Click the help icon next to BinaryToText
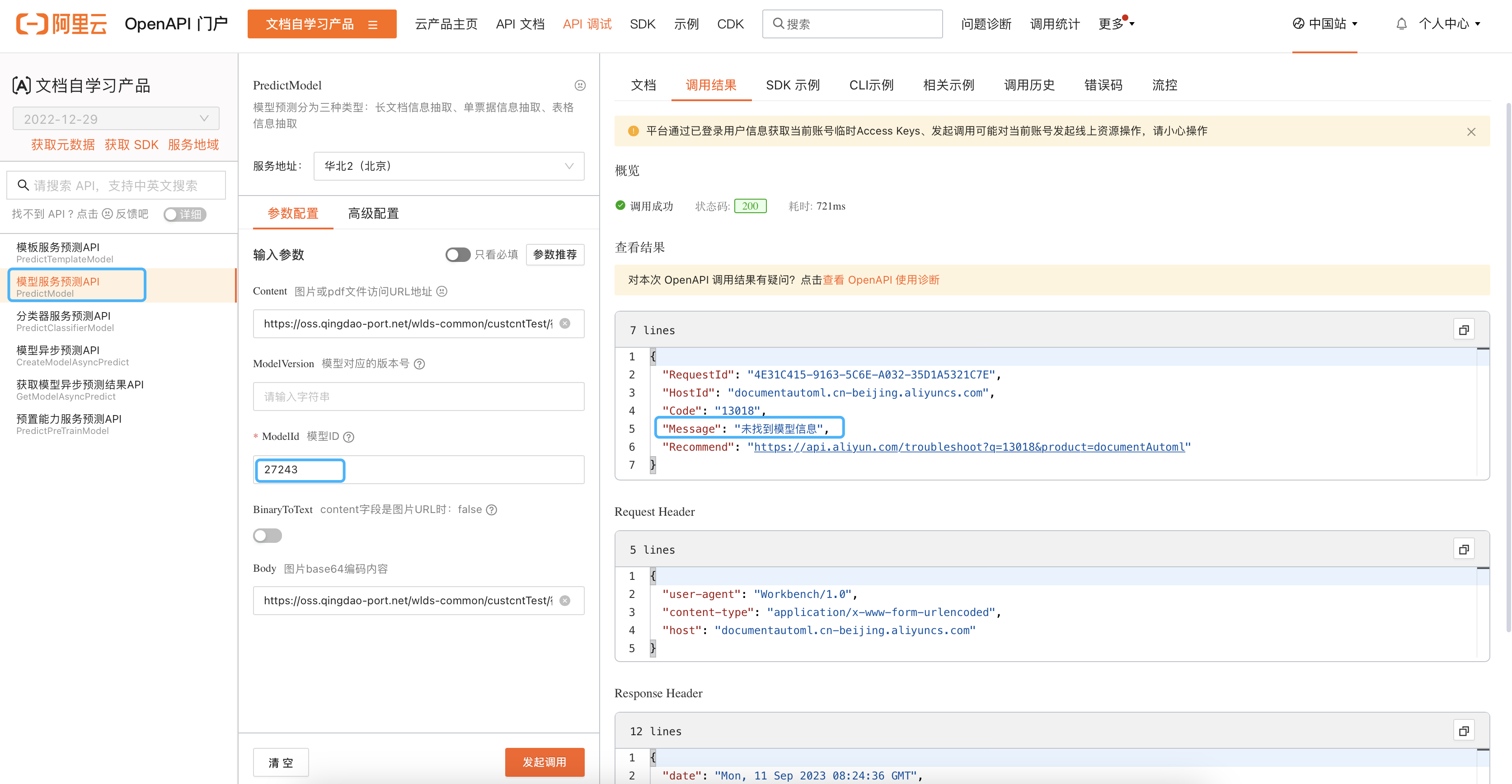The image size is (1512, 784). [492, 509]
